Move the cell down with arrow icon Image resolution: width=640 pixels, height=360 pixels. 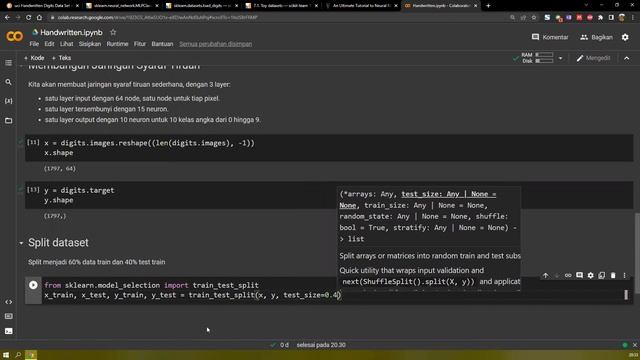coord(557,276)
